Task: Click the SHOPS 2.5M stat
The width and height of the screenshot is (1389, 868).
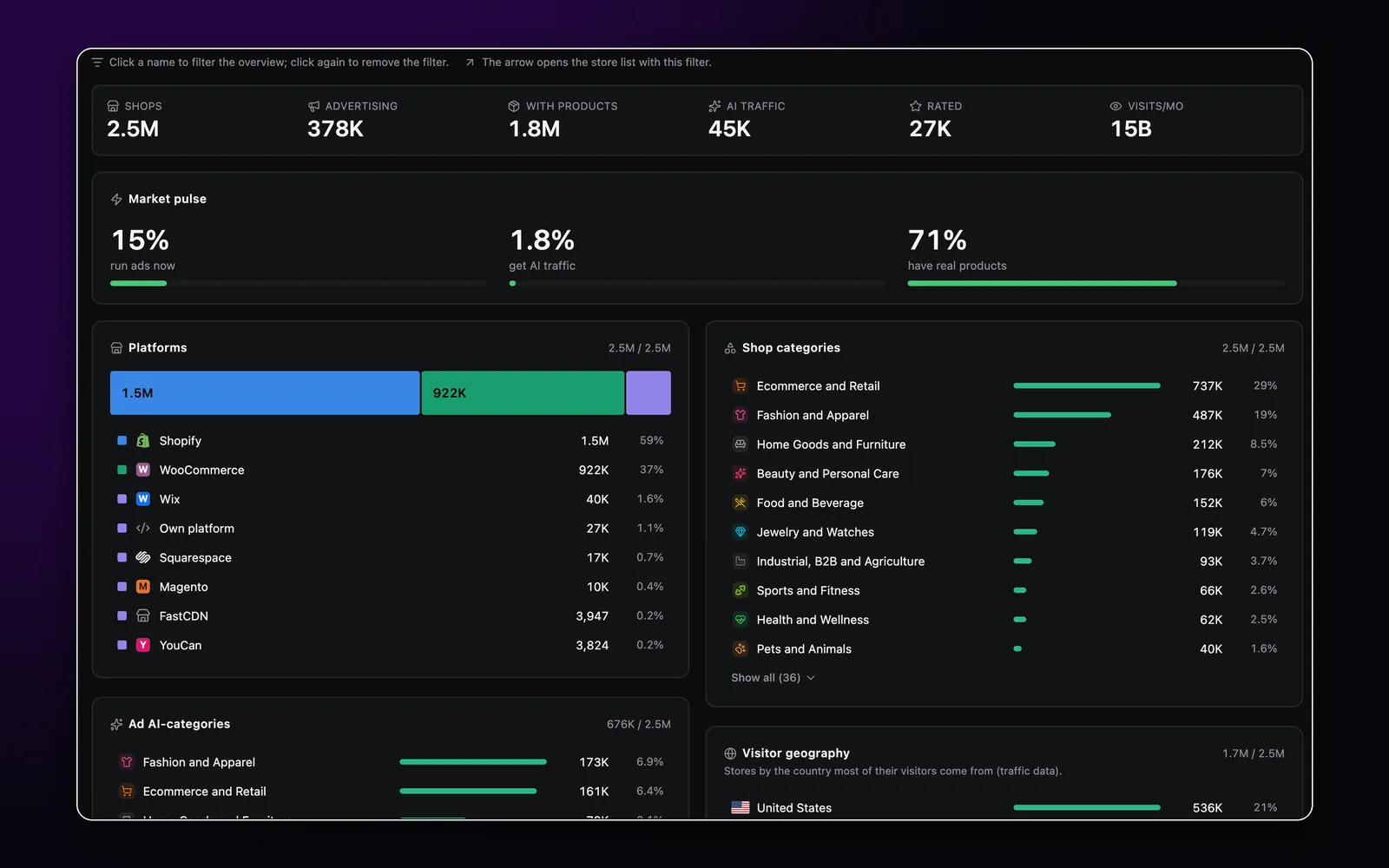Action: coord(135,120)
